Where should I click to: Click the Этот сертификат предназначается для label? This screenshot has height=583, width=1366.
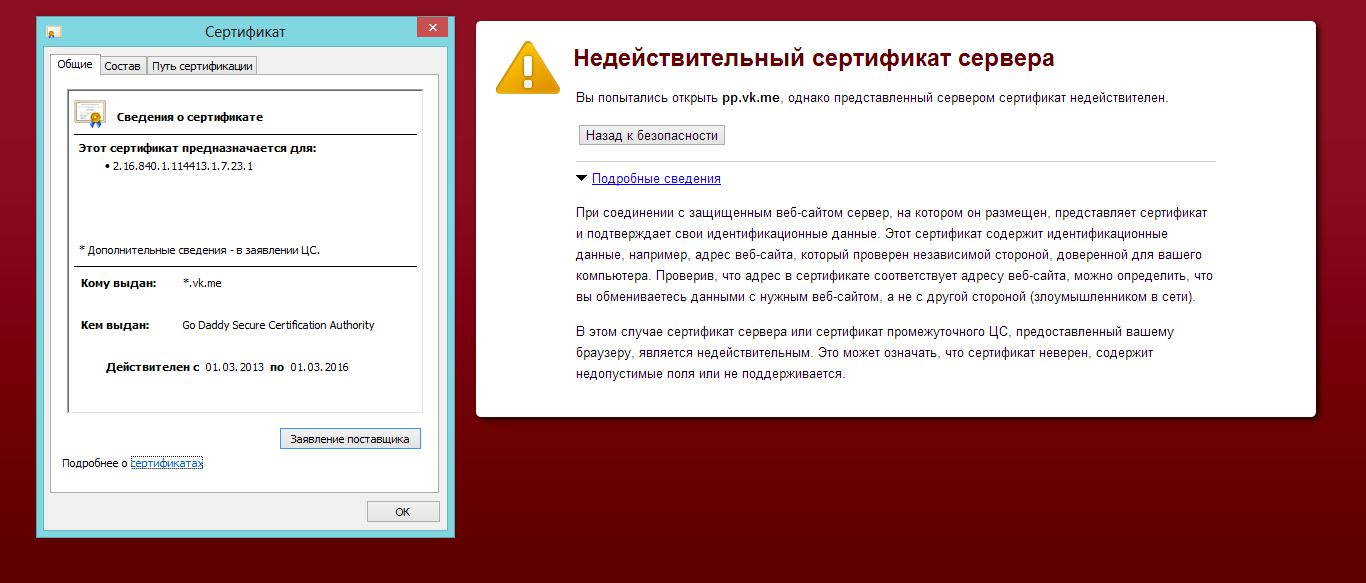click(197, 148)
